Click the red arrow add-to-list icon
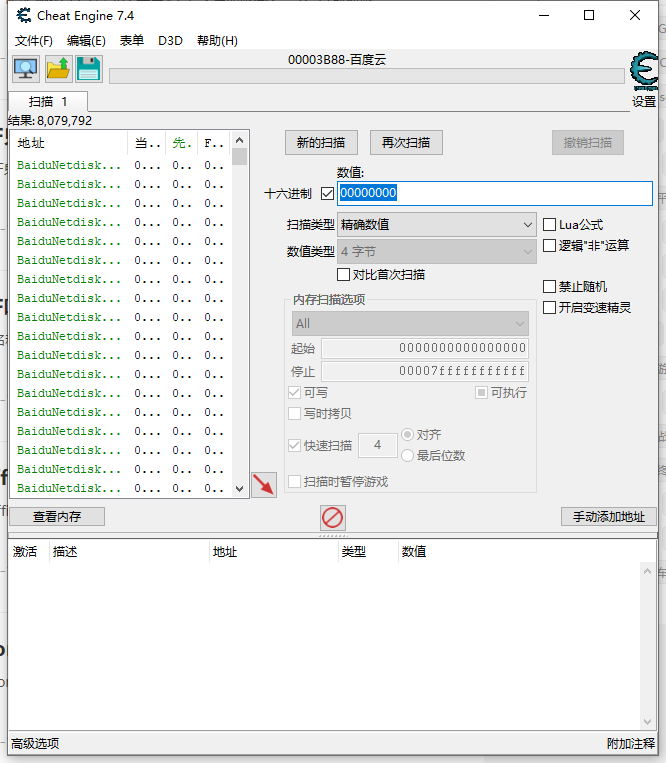Viewport: 666px width, 763px height. click(x=264, y=485)
